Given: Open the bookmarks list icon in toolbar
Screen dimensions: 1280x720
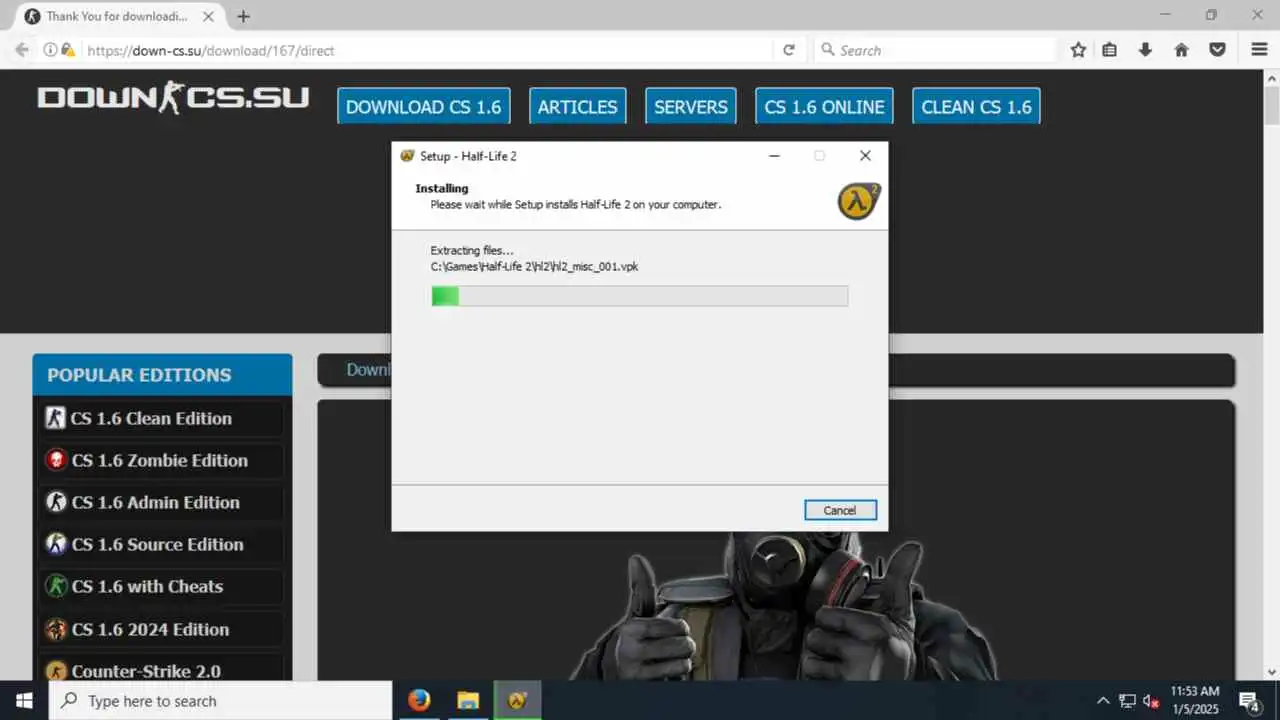Looking at the screenshot, I should 1110,50.
